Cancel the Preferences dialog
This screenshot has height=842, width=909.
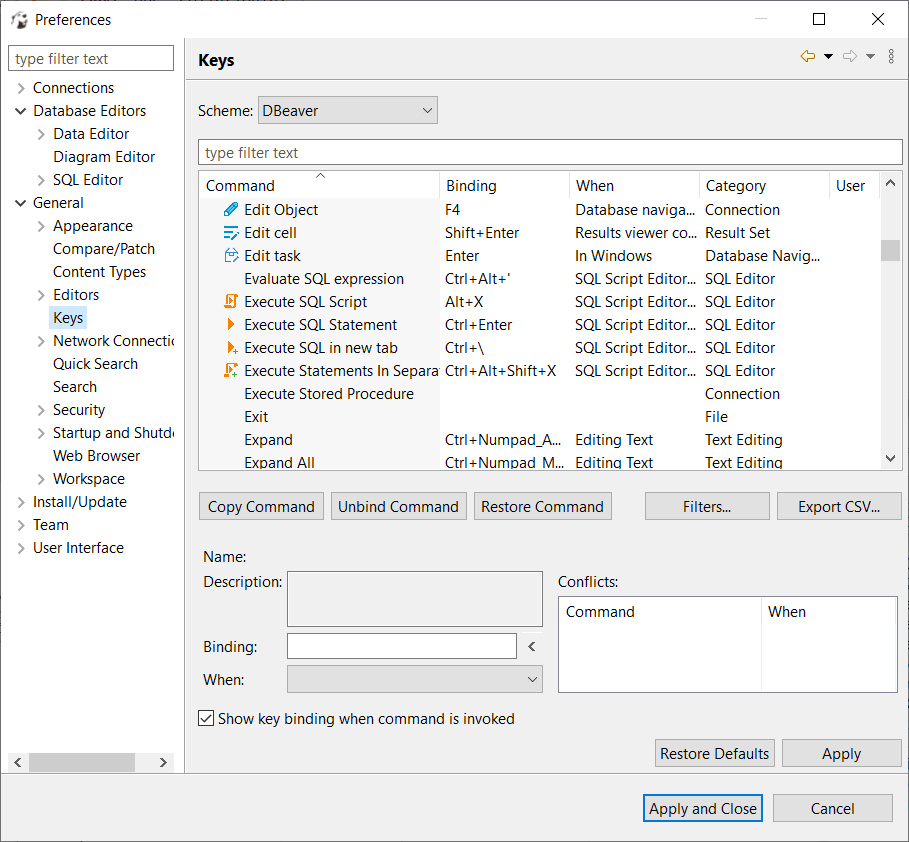(x=832, y=808)
